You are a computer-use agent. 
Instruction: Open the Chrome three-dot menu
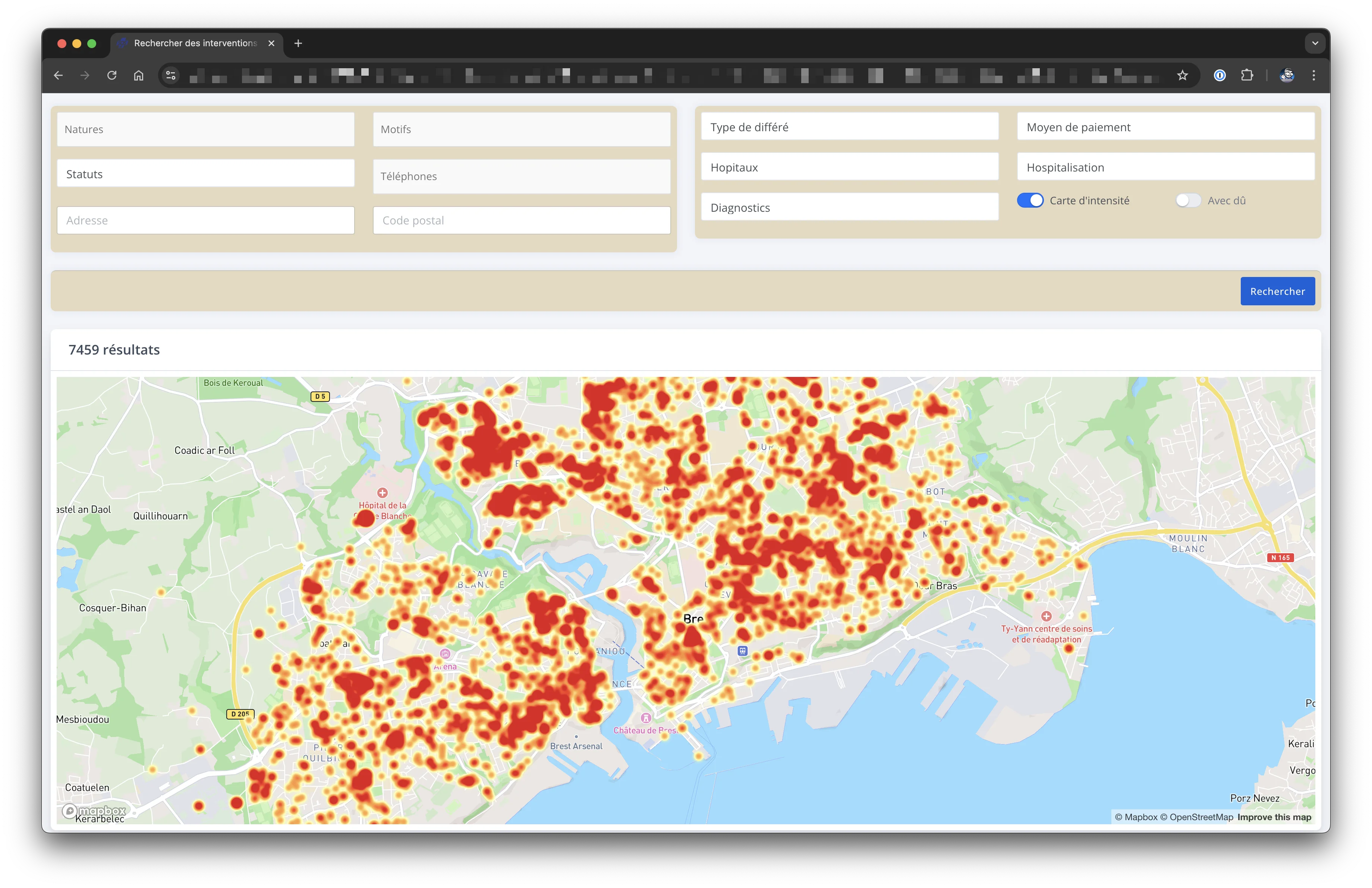[x=1314, y=75]
